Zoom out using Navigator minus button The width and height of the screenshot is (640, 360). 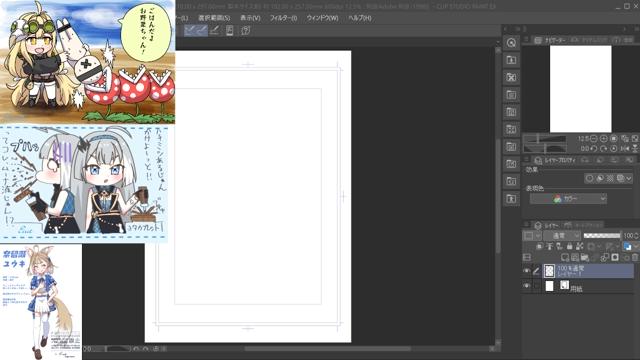tap(594, 139)
